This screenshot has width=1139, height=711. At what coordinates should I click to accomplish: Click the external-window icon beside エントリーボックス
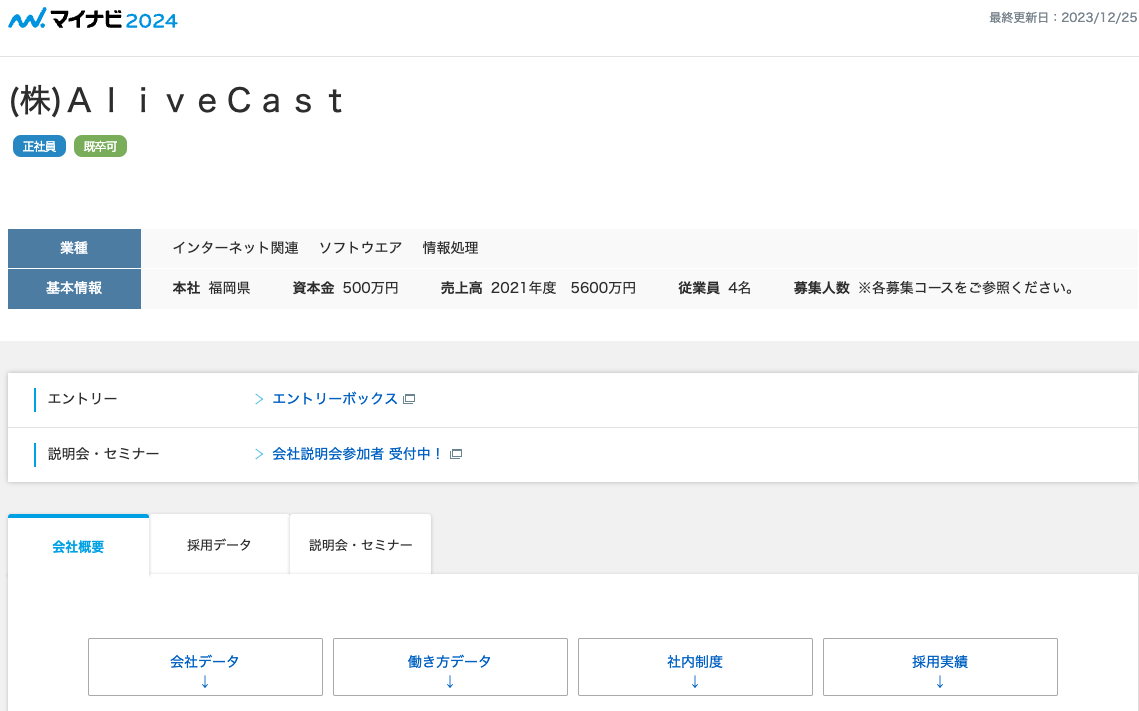coord(410,398)
